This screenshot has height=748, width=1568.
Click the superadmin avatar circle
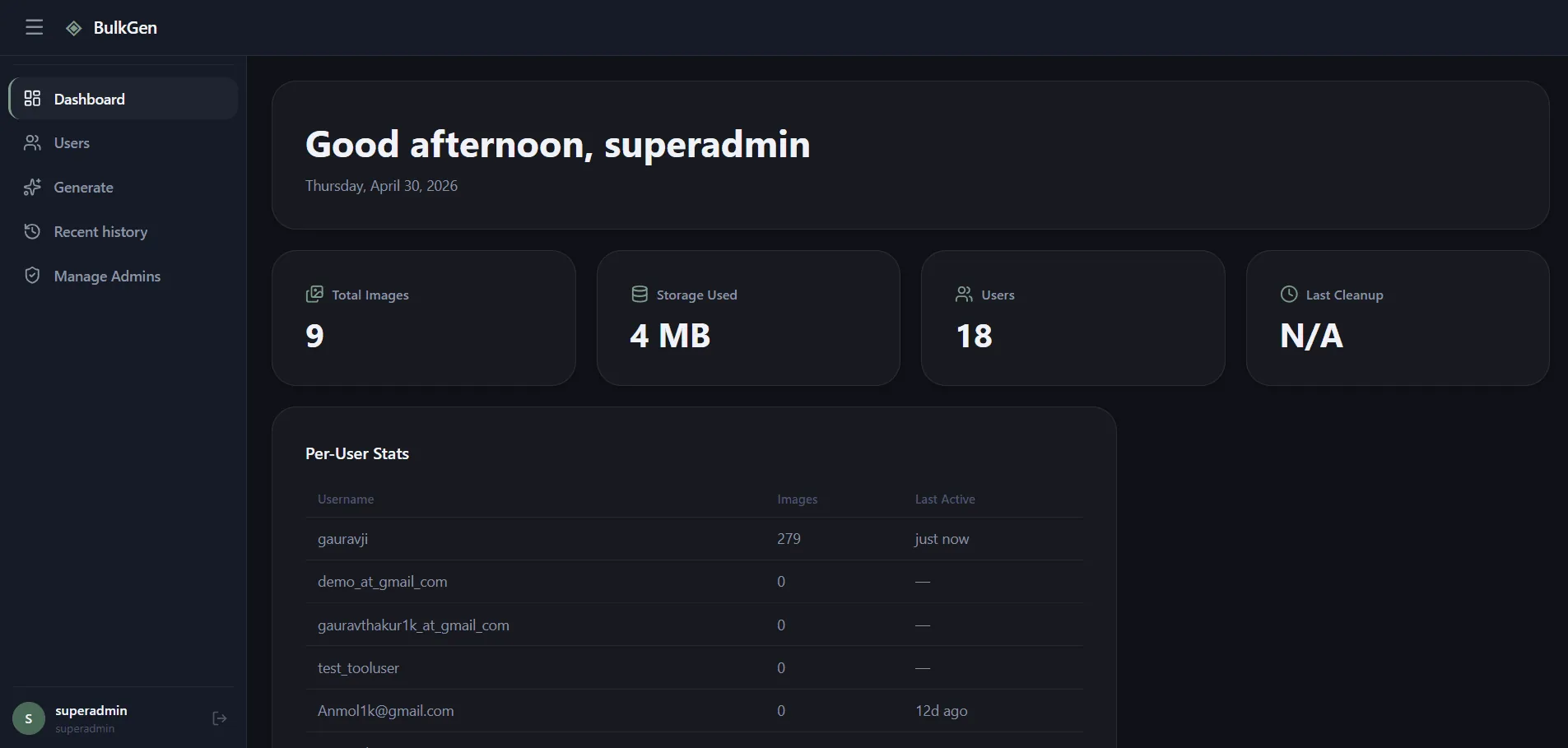coord(29,718)
